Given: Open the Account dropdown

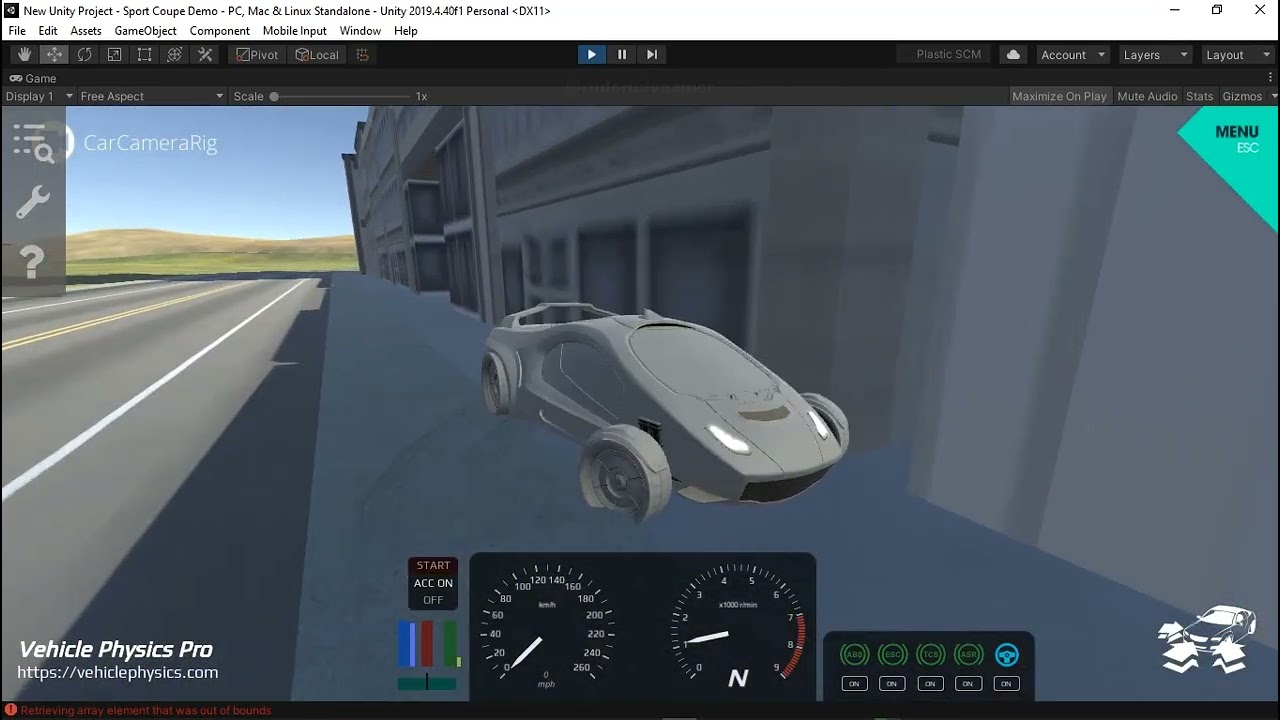Looking at the screenshot, I should click(x=1073, y=55).
